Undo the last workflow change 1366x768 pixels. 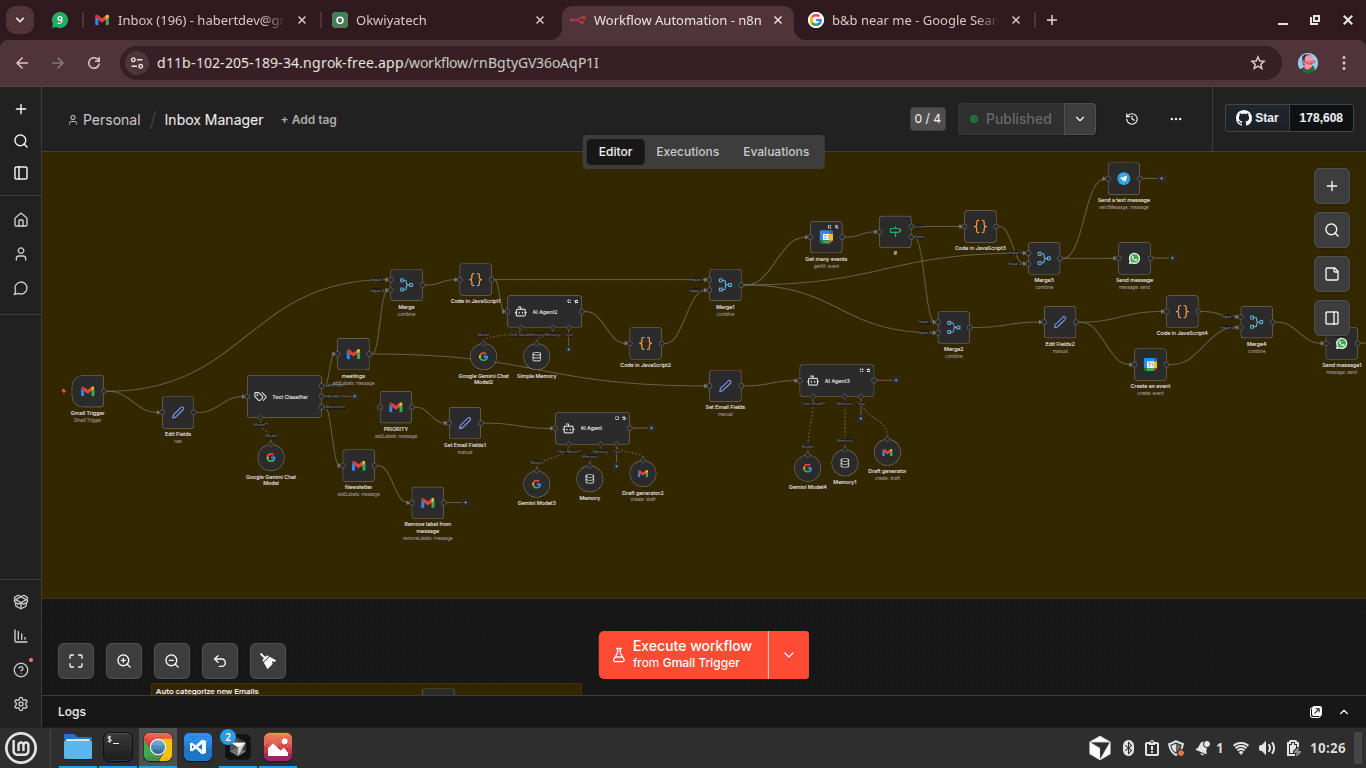click(219, 660)
